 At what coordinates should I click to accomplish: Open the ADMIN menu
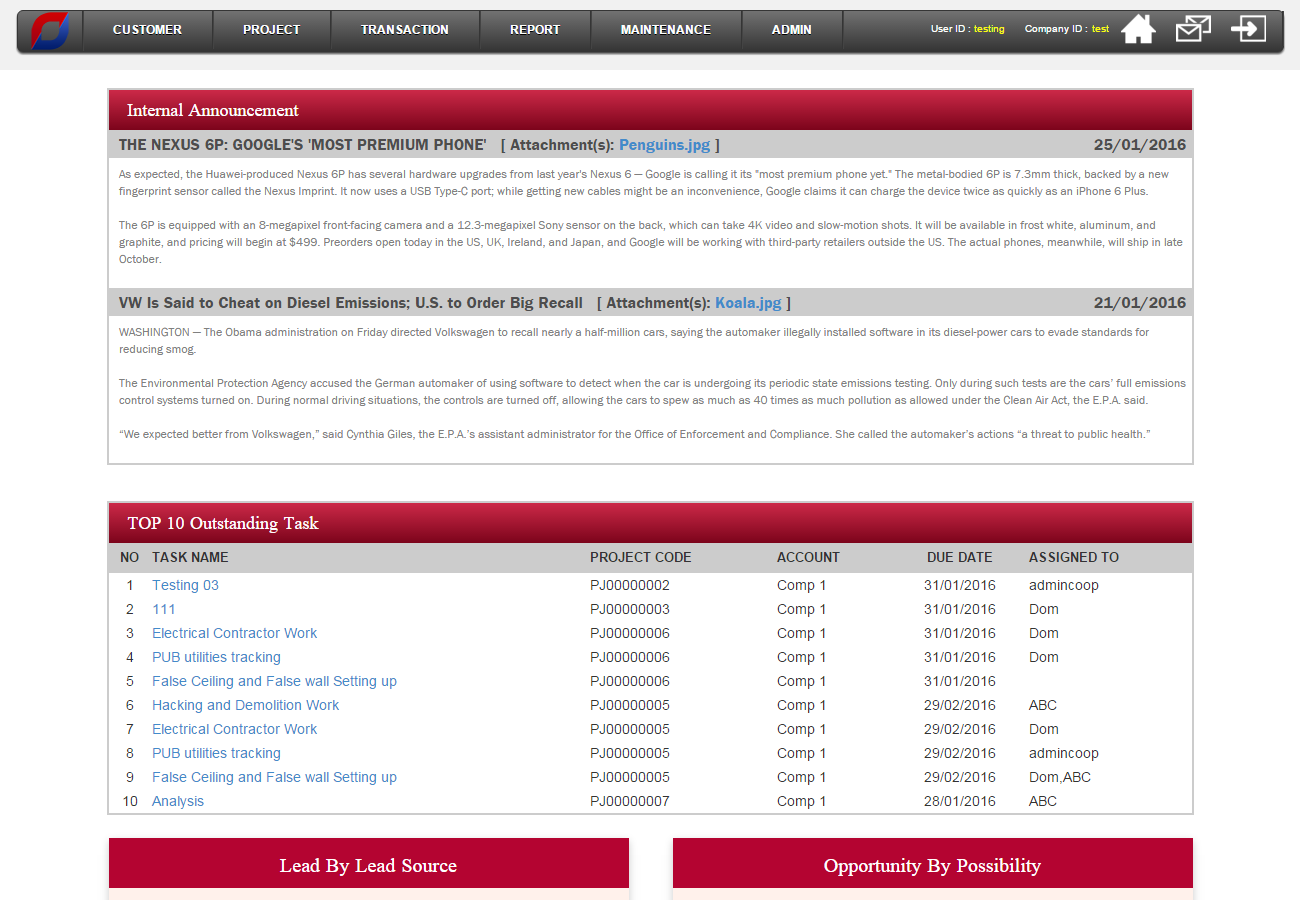click(791, 30)
